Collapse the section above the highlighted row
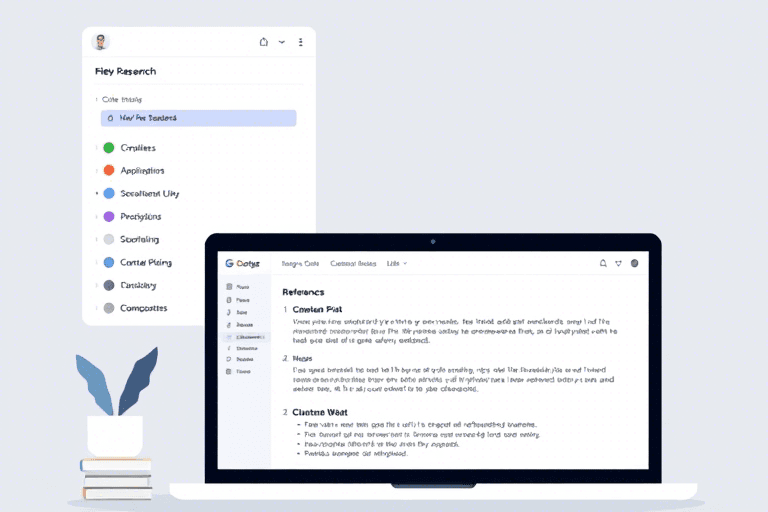The height and width of the screenshot is (512, 768). [97, 100]
